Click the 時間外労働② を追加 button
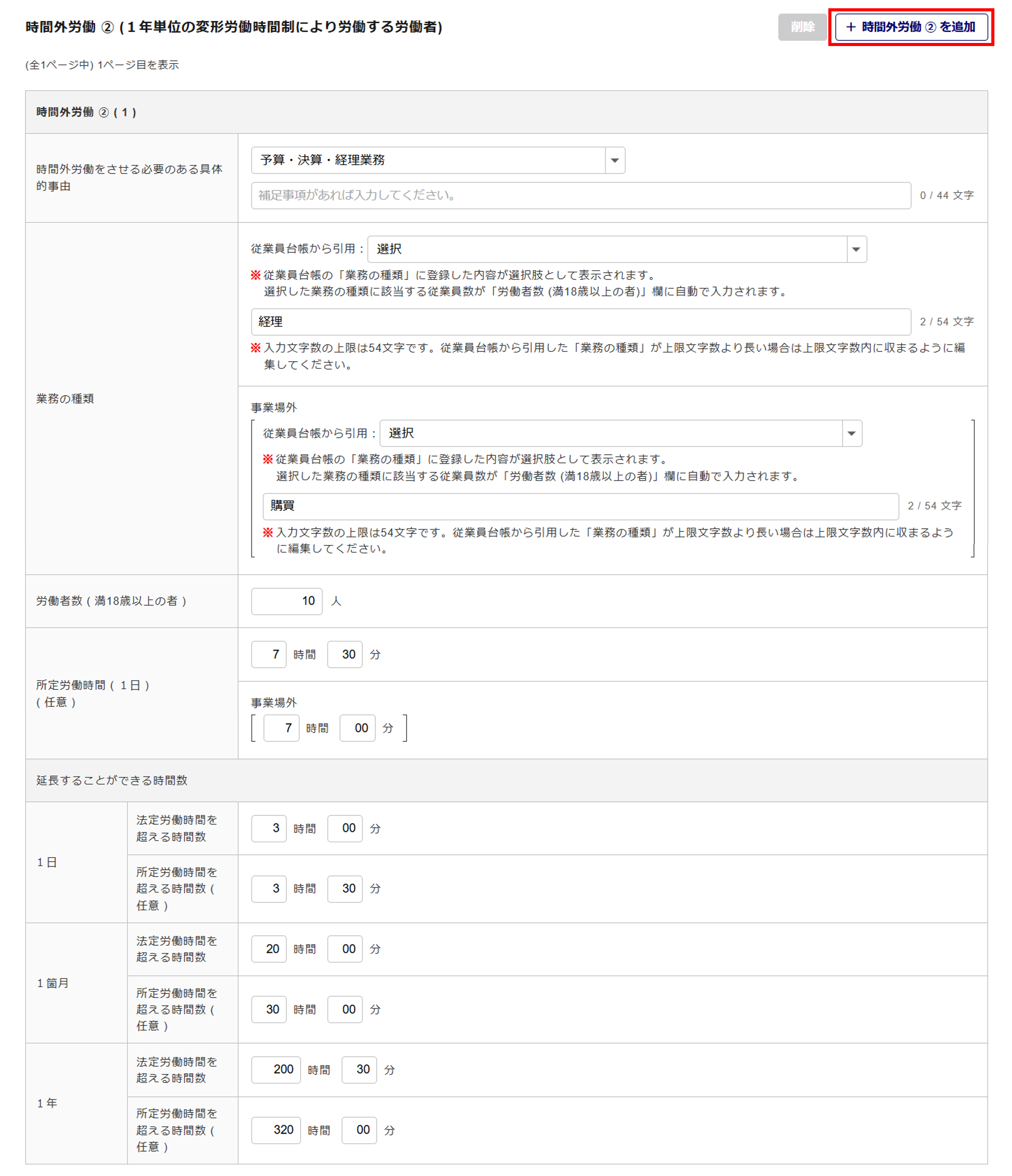1012x1176 pixels. tap(911, 27)
